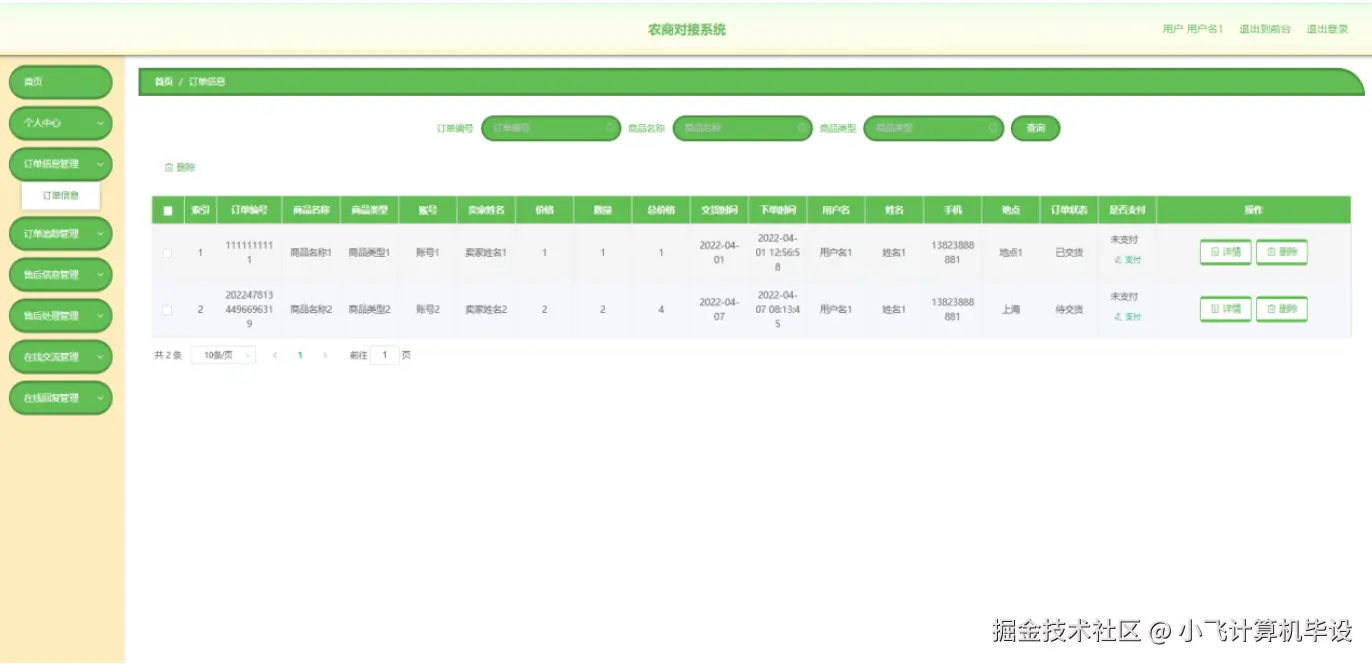Click order number 2022478134496696319 cell

point(249,310)
